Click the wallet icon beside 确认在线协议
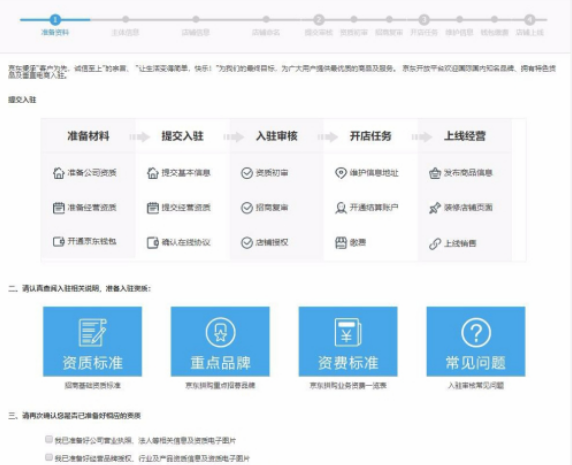The height and width of the screenshot is (465, 572). click(x=153, y=243)
